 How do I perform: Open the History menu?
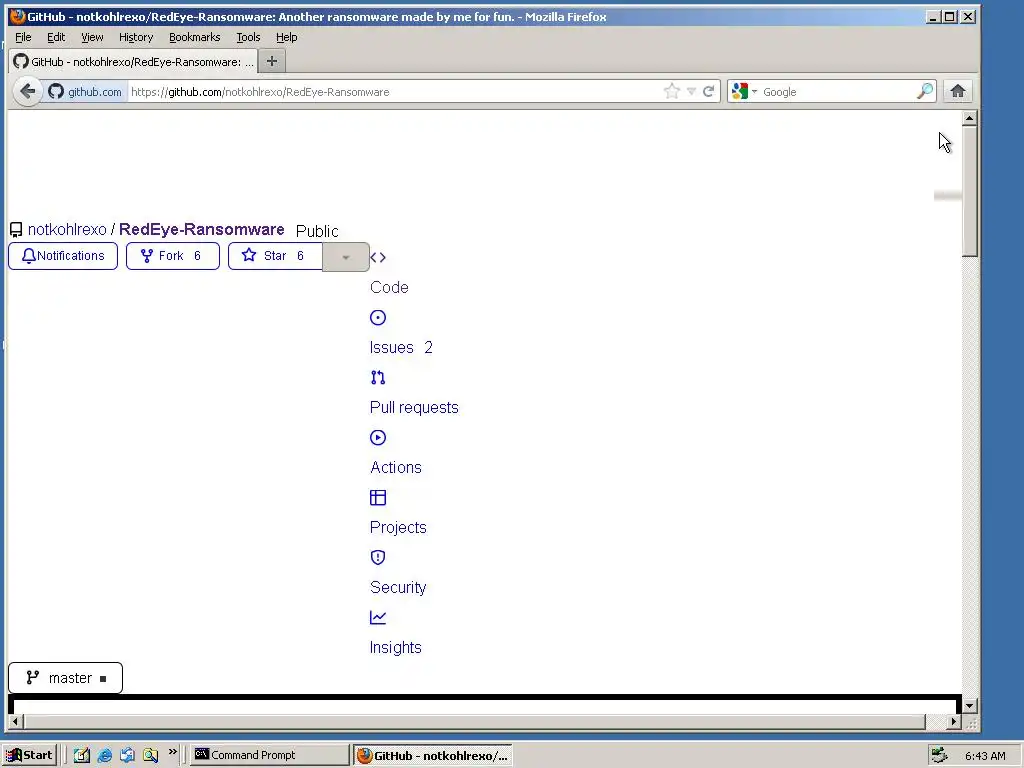tap(136, 37)
